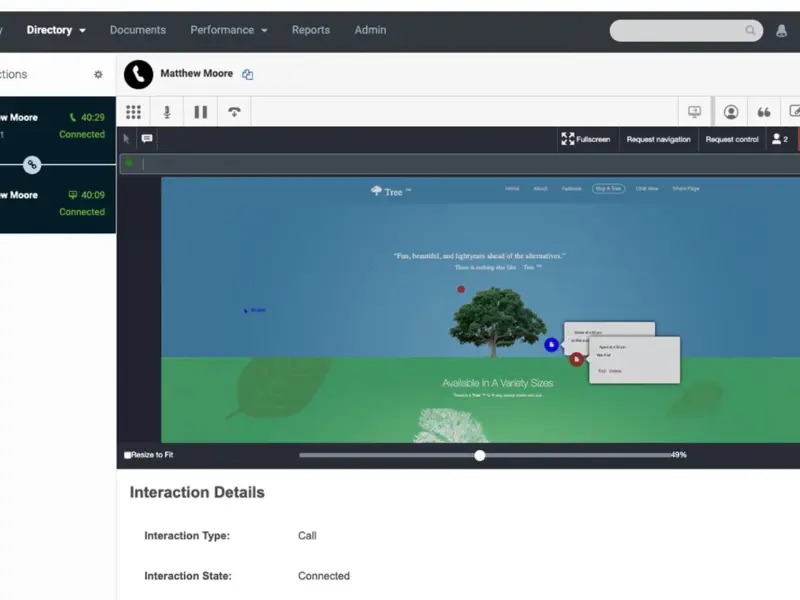Click the Matthew Moore name heading

coord(196,73)
